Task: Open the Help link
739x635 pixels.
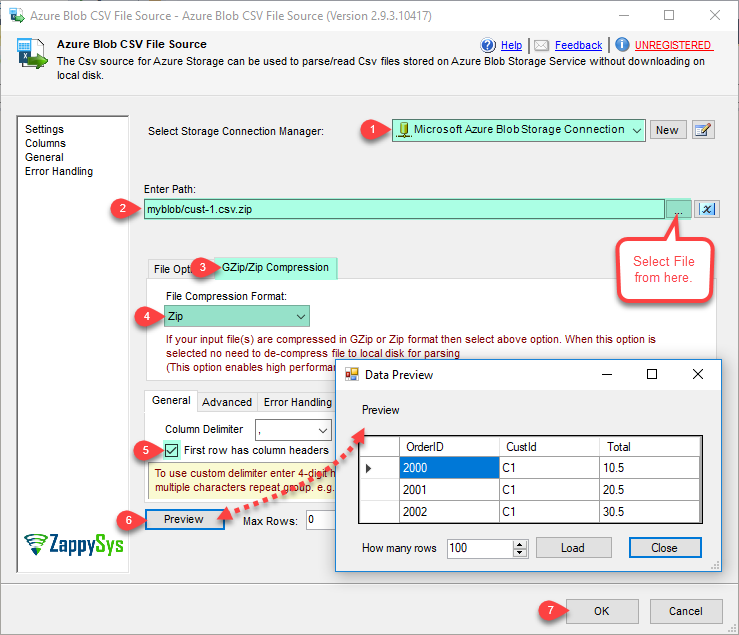Action: pyautogui.click(x=511, y=45)
